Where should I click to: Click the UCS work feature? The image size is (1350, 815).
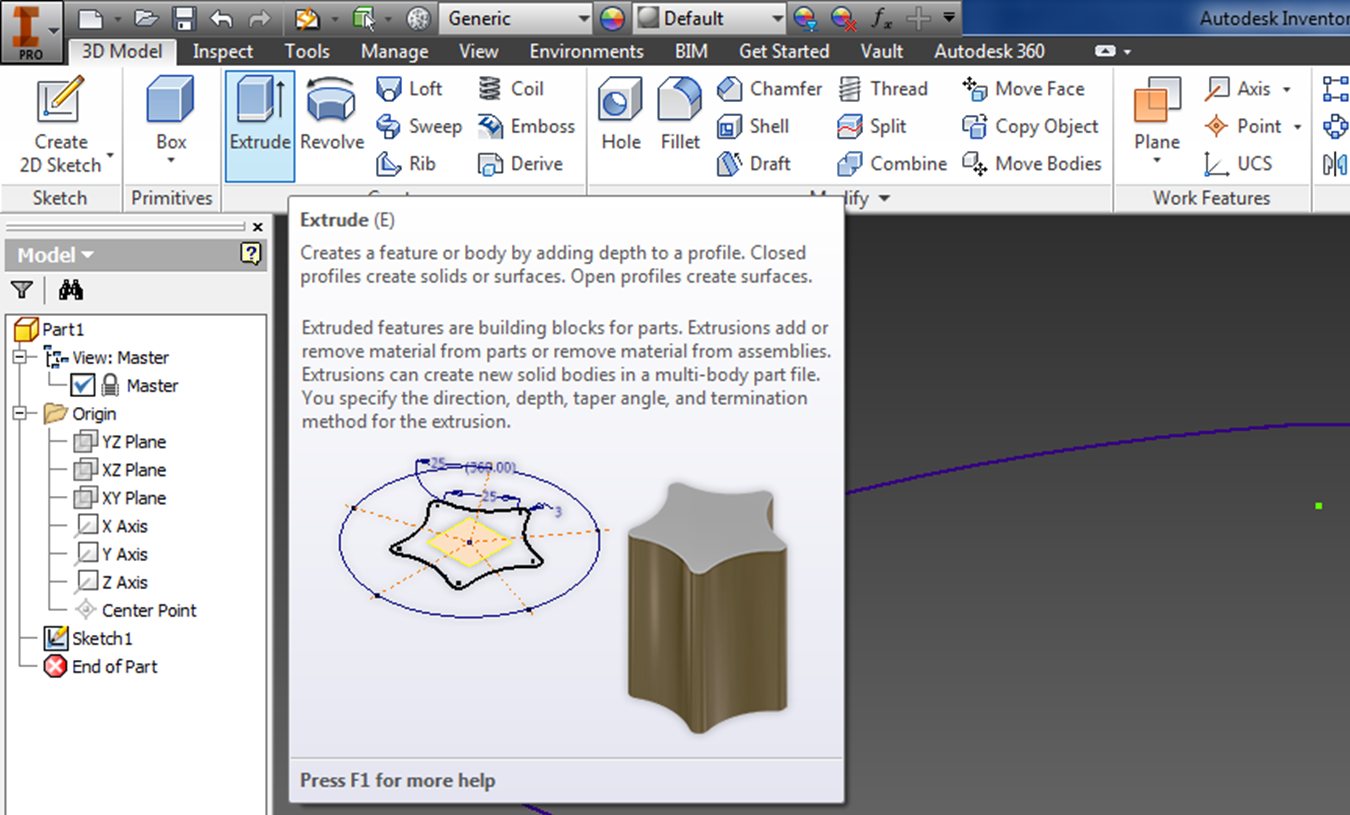coord(1238,164)
